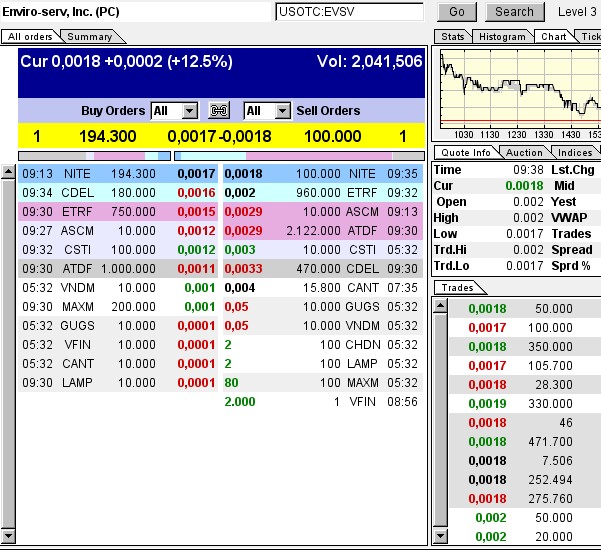This screenshot has height=553, width=601.
Task: Click the Enviro-serv, Inc. (PC) title
Action: pos(61,12)
